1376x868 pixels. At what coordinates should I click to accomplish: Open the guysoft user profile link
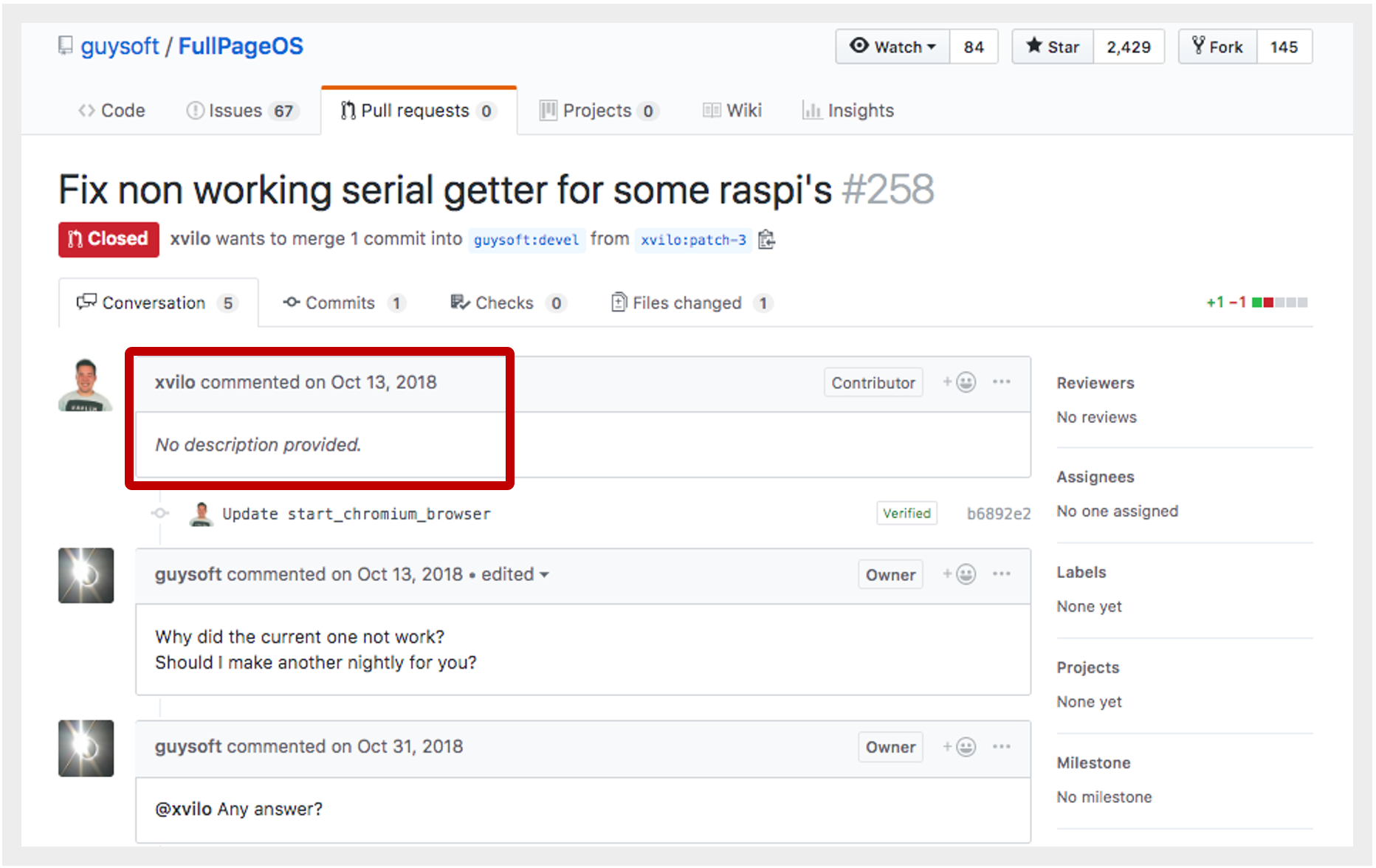pyautogui.click(x=120, y=46)
